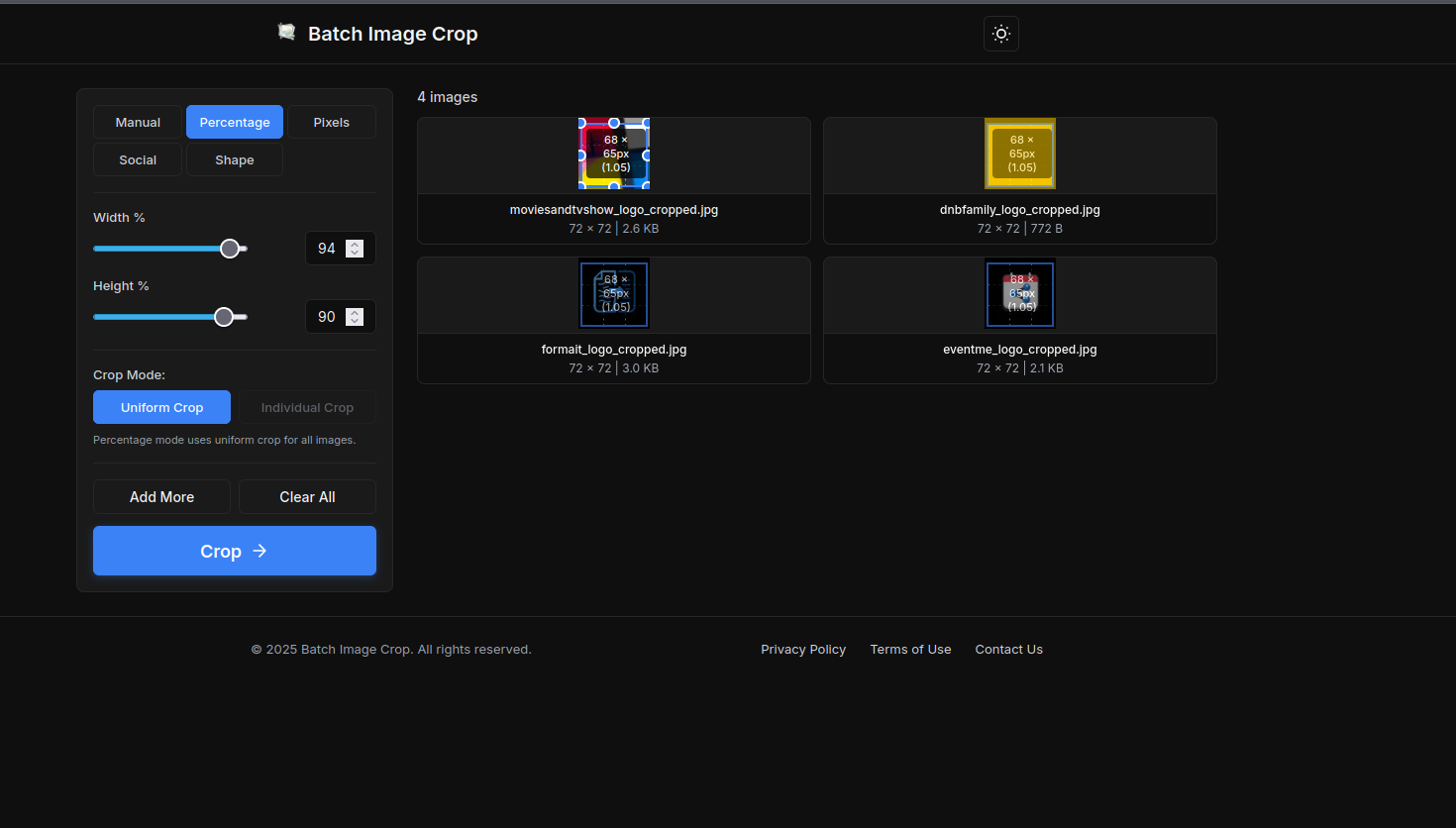Choose Individual Crop mode
The width and height of the screenshot is (1456, 828).
pos(307,407)
